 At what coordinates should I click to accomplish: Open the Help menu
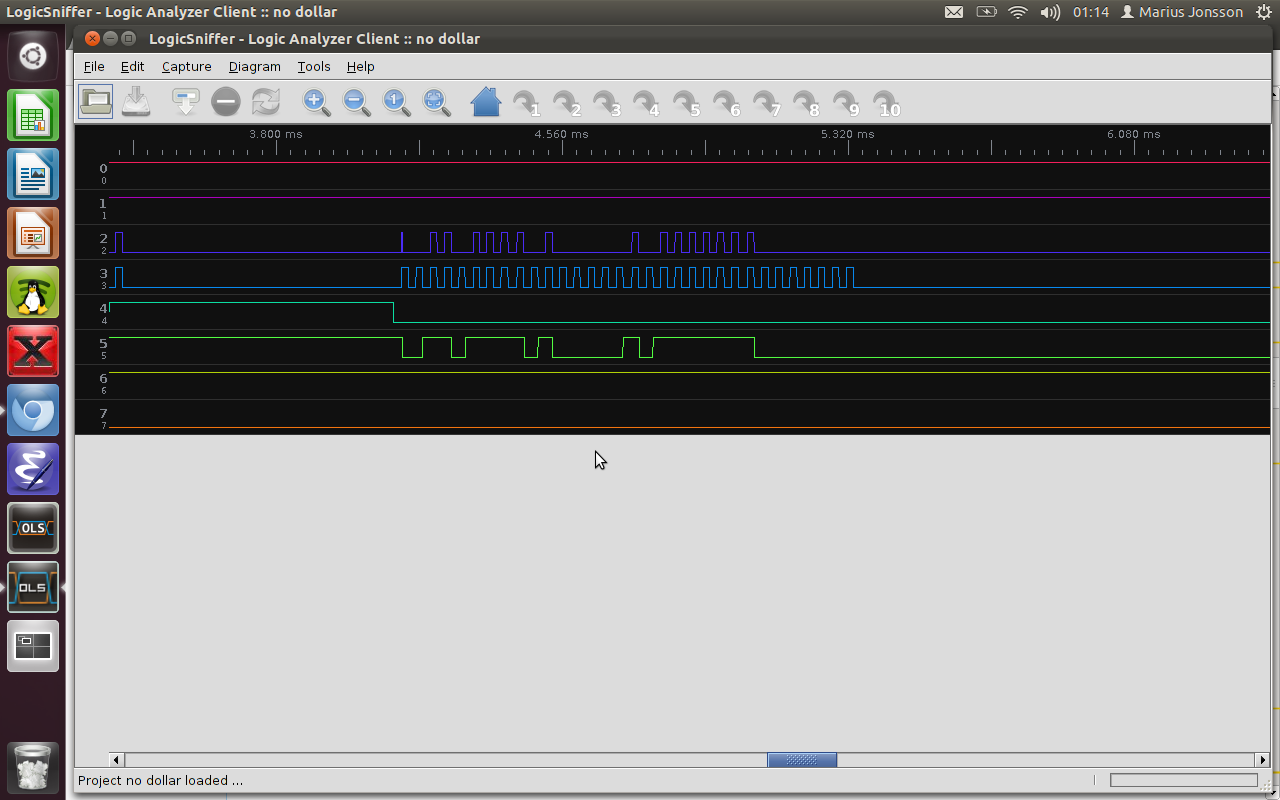coord(360,66)
